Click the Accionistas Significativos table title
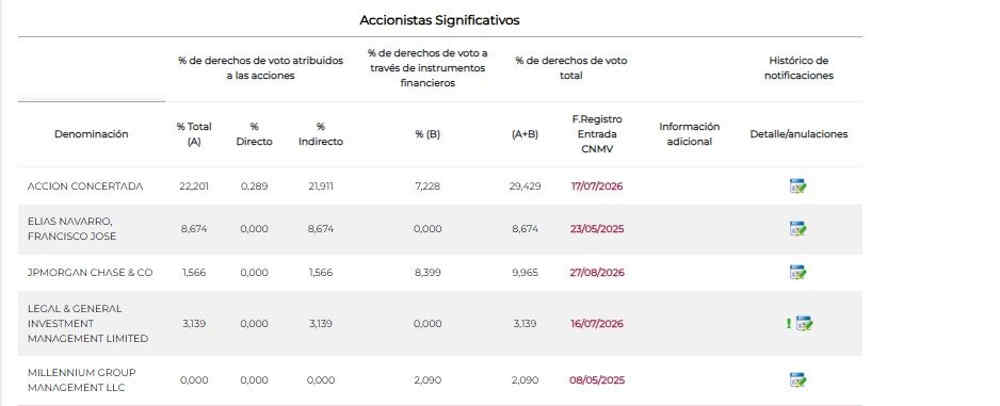This screenshot has height=406, width=1000. point(439,20)
